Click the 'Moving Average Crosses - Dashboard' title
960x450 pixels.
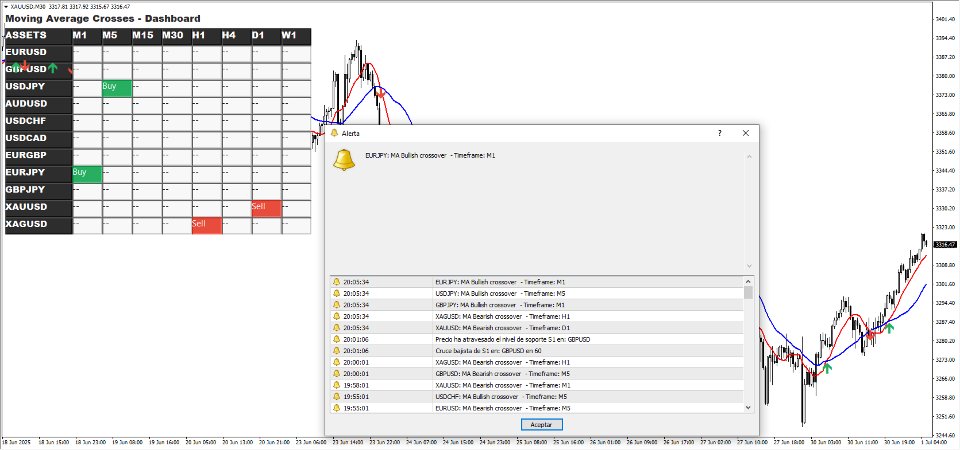click(x=102, y=19)
